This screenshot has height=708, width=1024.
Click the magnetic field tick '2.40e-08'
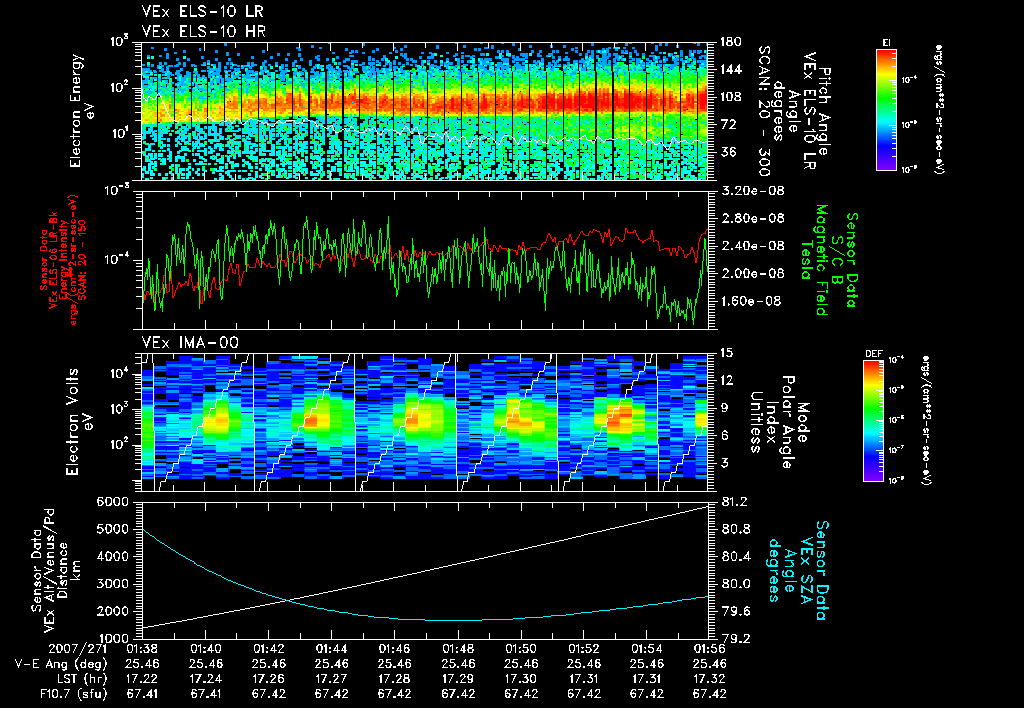(752, 246)
